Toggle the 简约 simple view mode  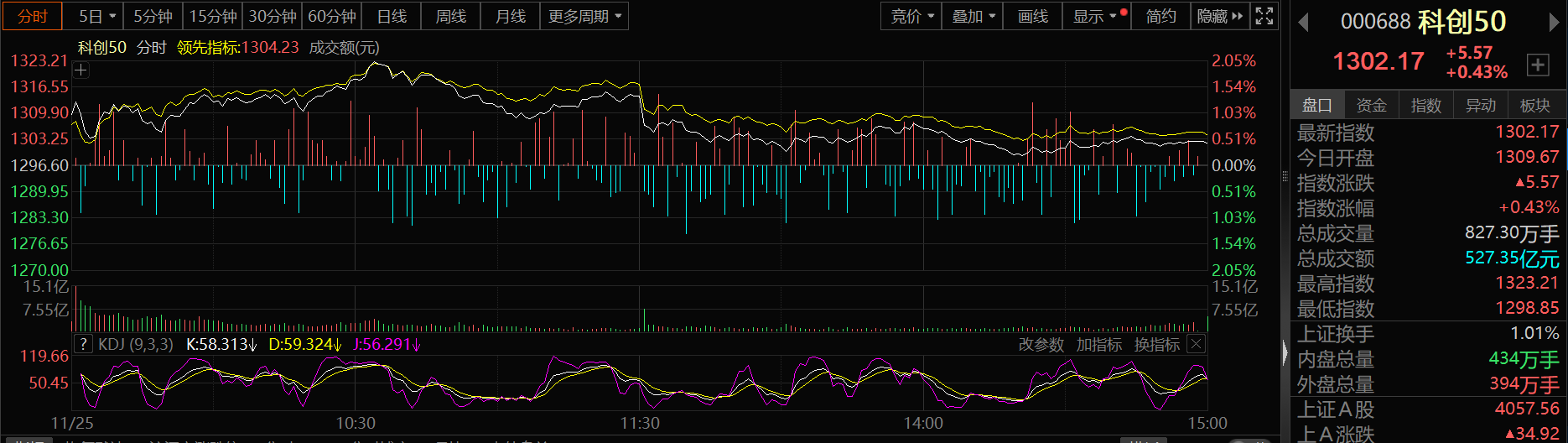click(x=1160, y=16)
